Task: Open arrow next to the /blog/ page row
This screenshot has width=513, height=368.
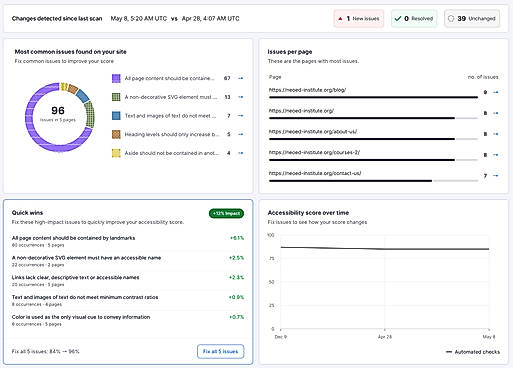Action: click(496, 92)
